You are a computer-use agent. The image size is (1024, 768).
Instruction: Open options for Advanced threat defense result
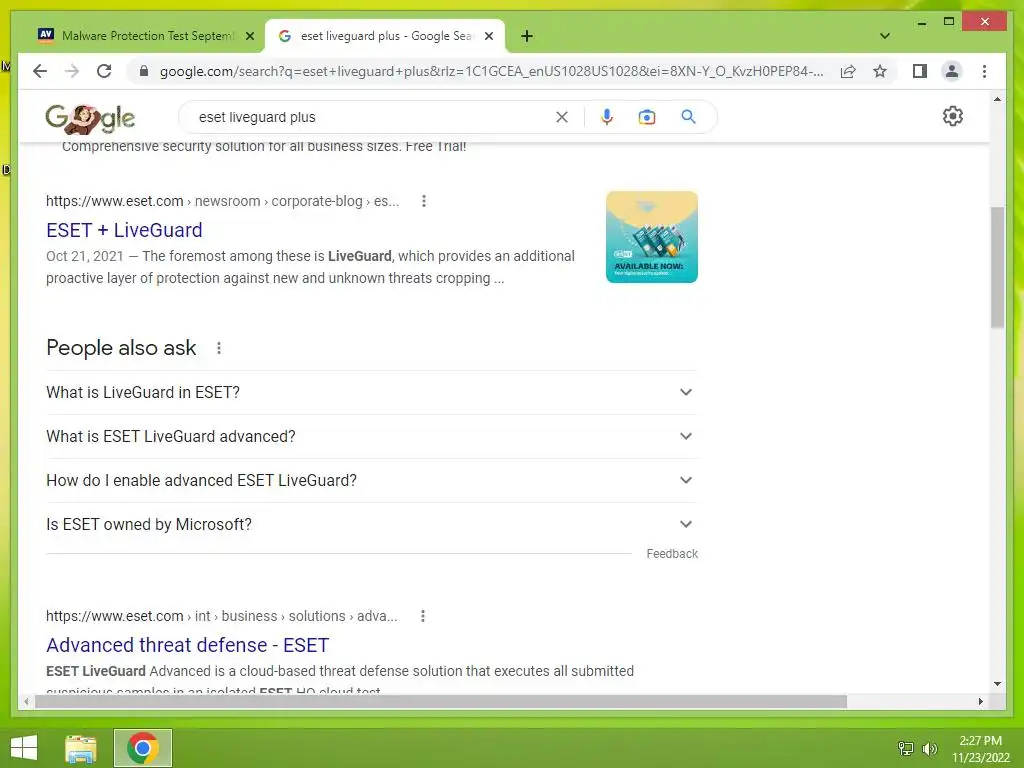pyautogui.click(x=423, y=616)
